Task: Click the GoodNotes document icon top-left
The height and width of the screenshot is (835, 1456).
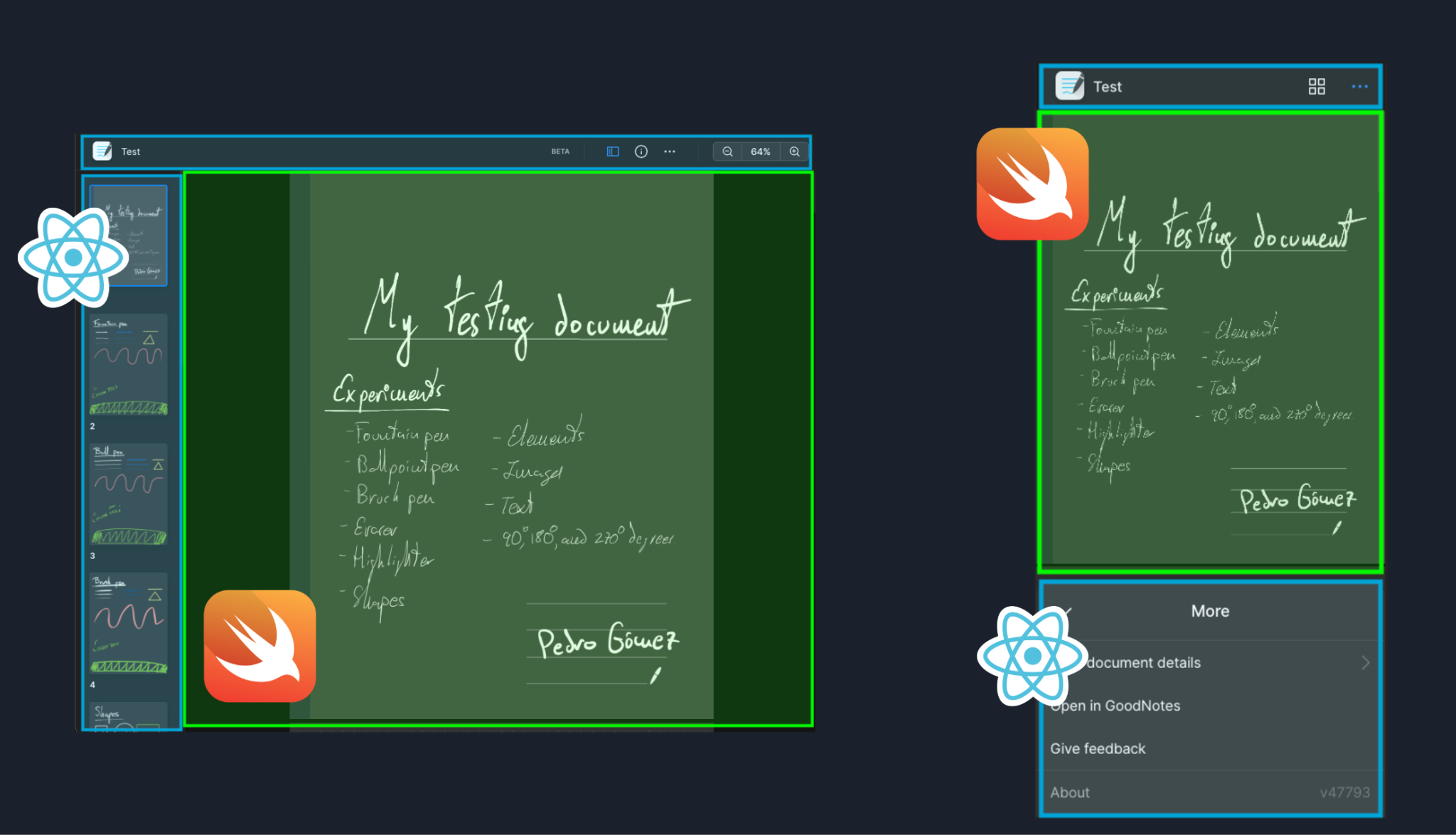Action: 102,151
